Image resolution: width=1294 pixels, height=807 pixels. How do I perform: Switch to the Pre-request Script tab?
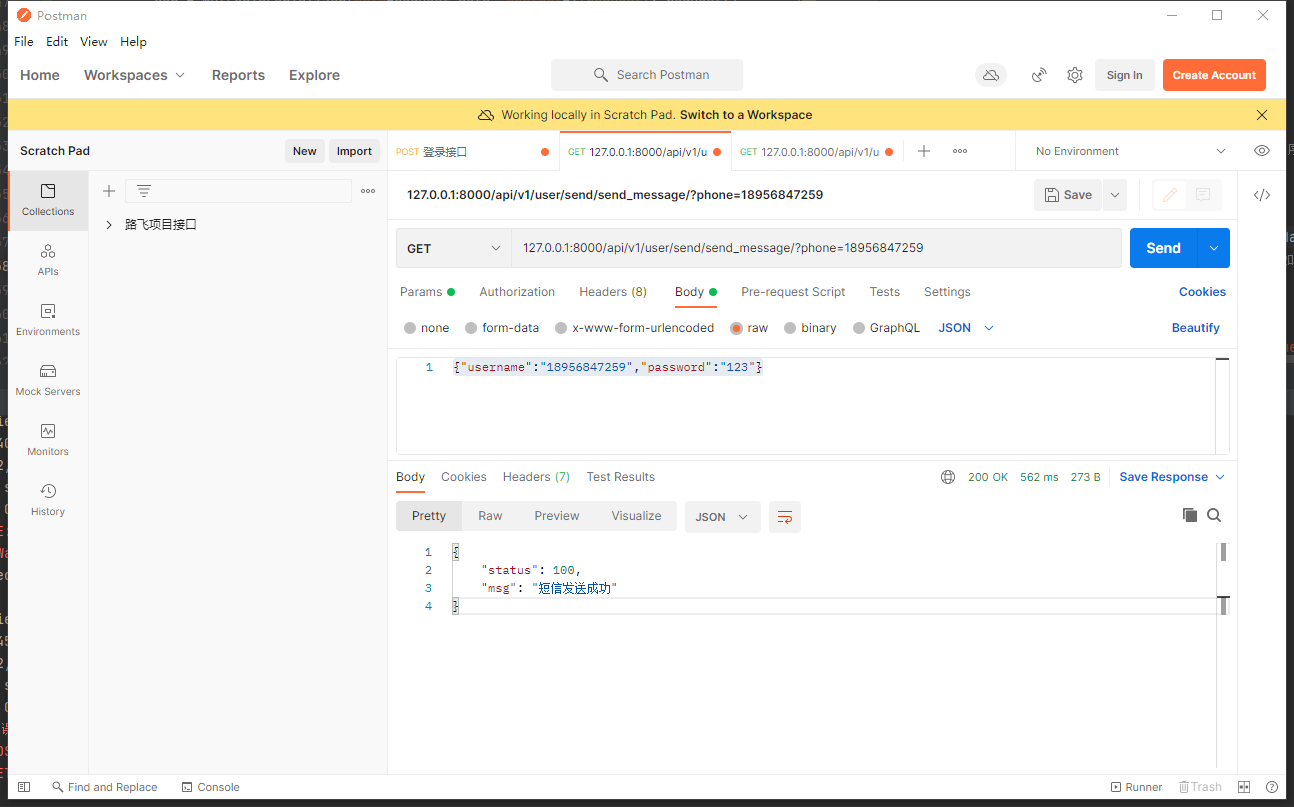coord(793,292)
